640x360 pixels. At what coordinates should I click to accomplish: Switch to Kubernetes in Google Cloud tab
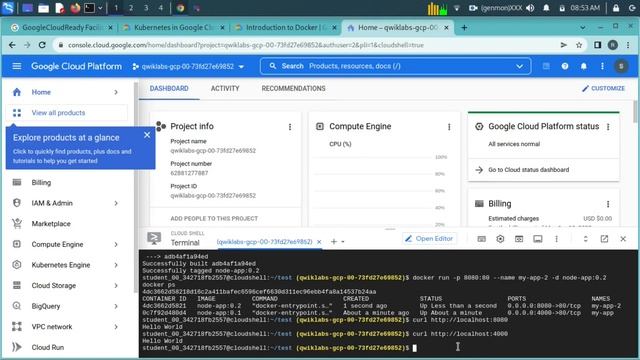point(173,27)
